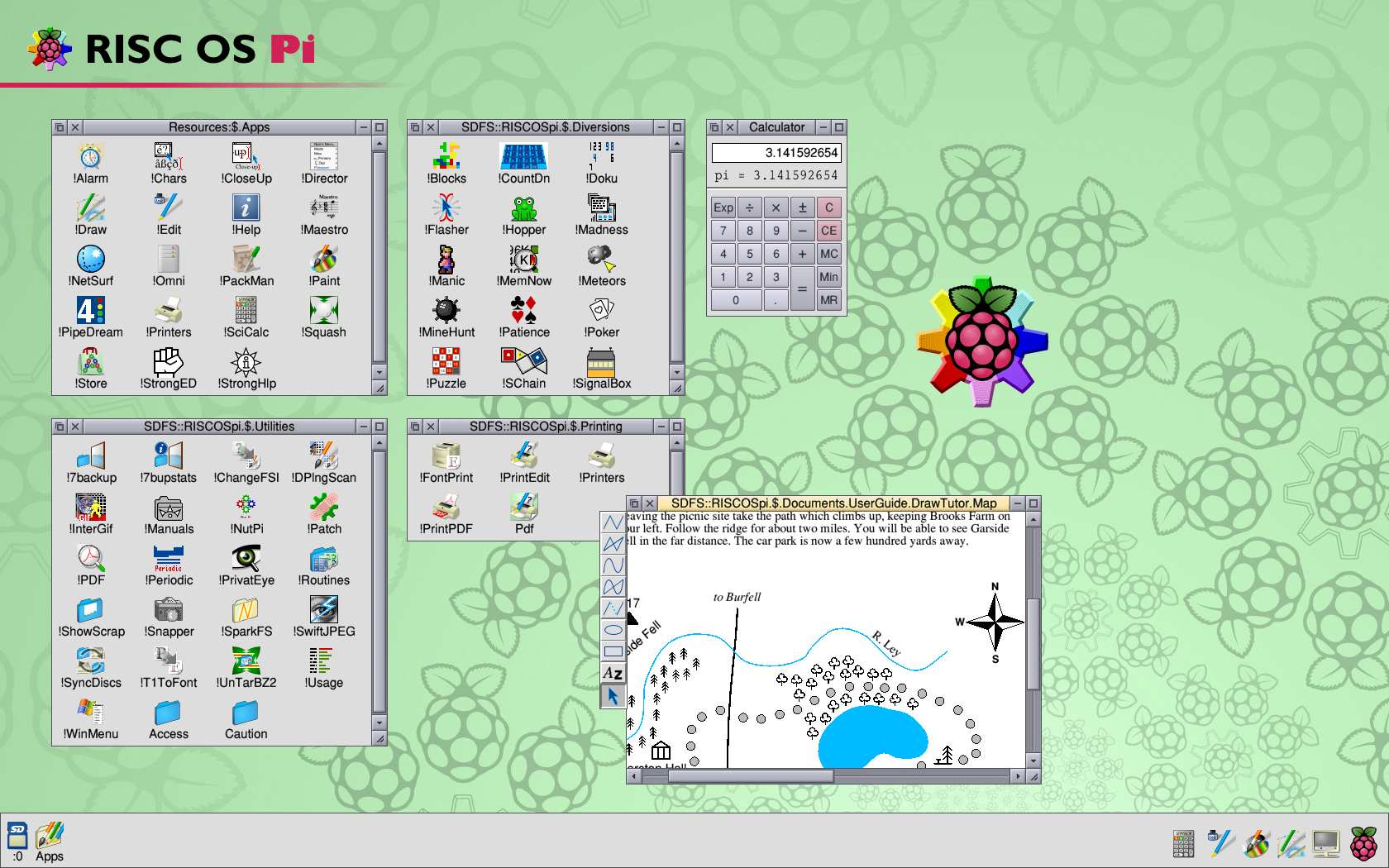Image resolution: width=1389 pixels, height=868 pixels.
Task: Toggle the size of the Calculator window
Action: (x=840, y=127)
